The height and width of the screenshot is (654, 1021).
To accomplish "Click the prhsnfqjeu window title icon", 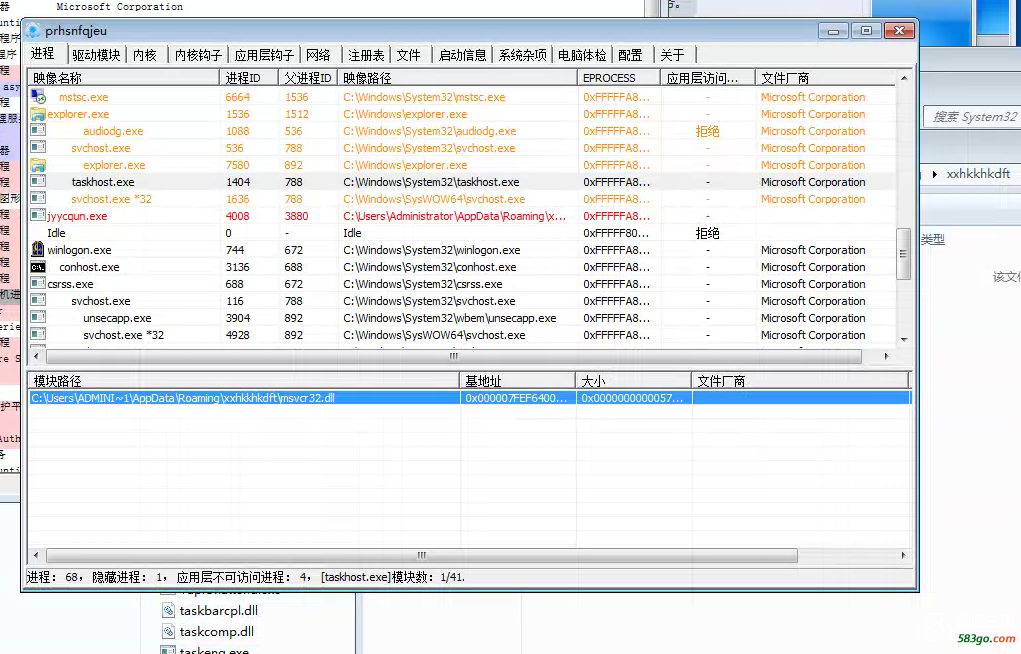I will coord(34,31).
